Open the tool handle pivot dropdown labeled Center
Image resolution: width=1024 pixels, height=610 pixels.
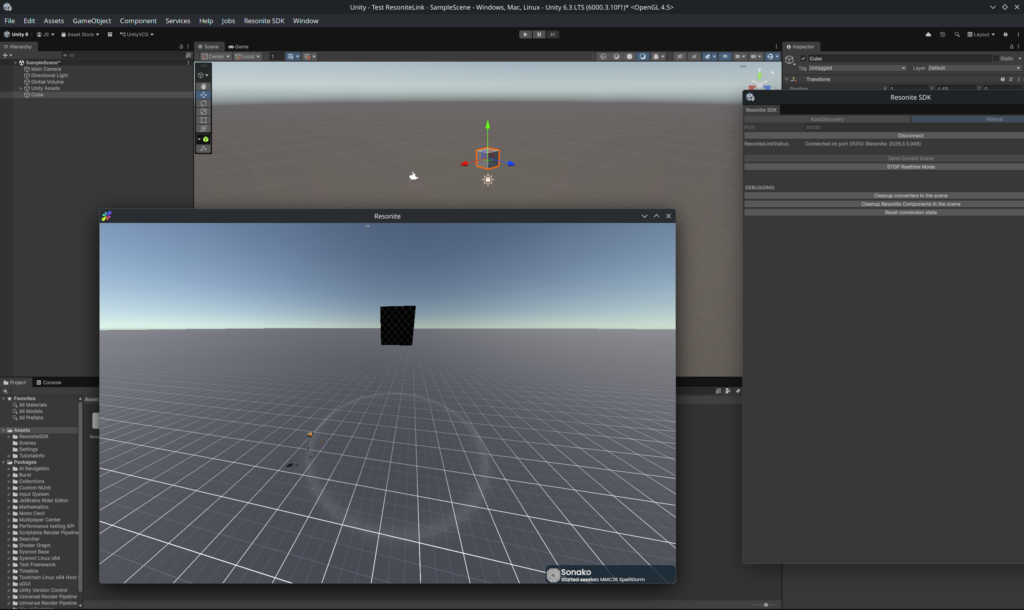(x=217, y=56)
